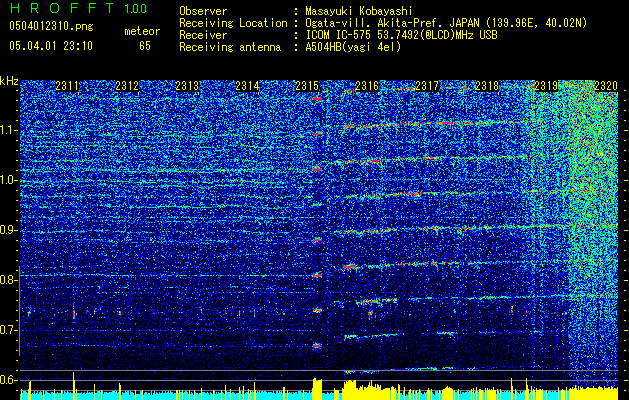Click the file name 0504012310.png
The height and width of the screenshot is (400, 629).
click(x=51, y=26)
